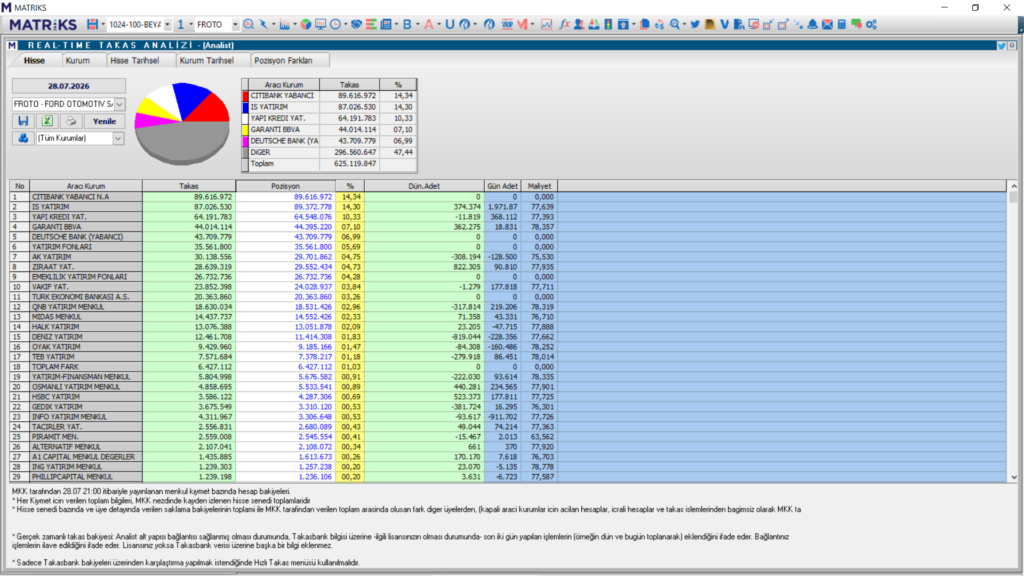Click the table's vertical scrollbar down arrow

(1013, 477)
